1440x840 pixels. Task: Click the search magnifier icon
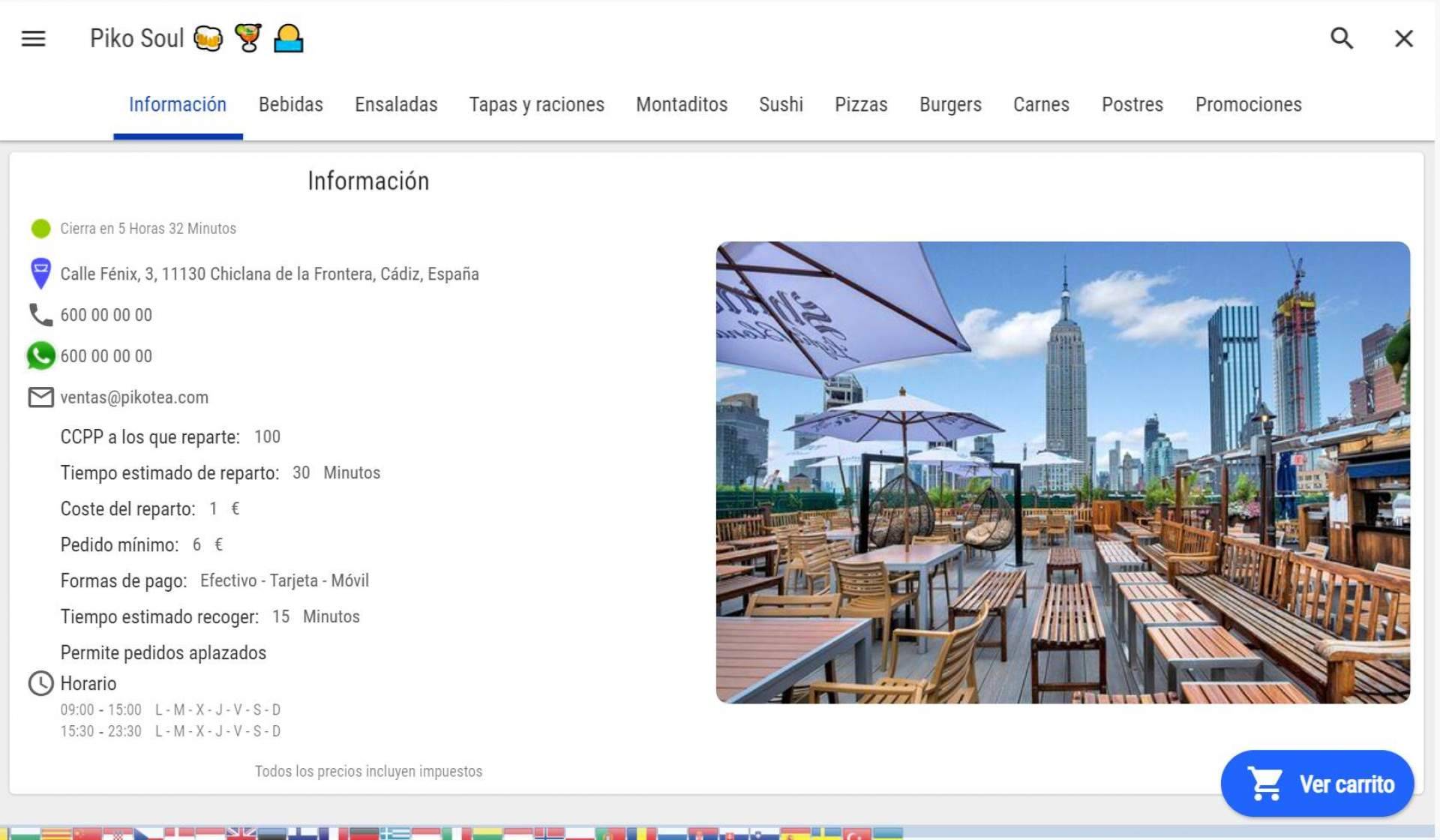[x=1341, y=38]
